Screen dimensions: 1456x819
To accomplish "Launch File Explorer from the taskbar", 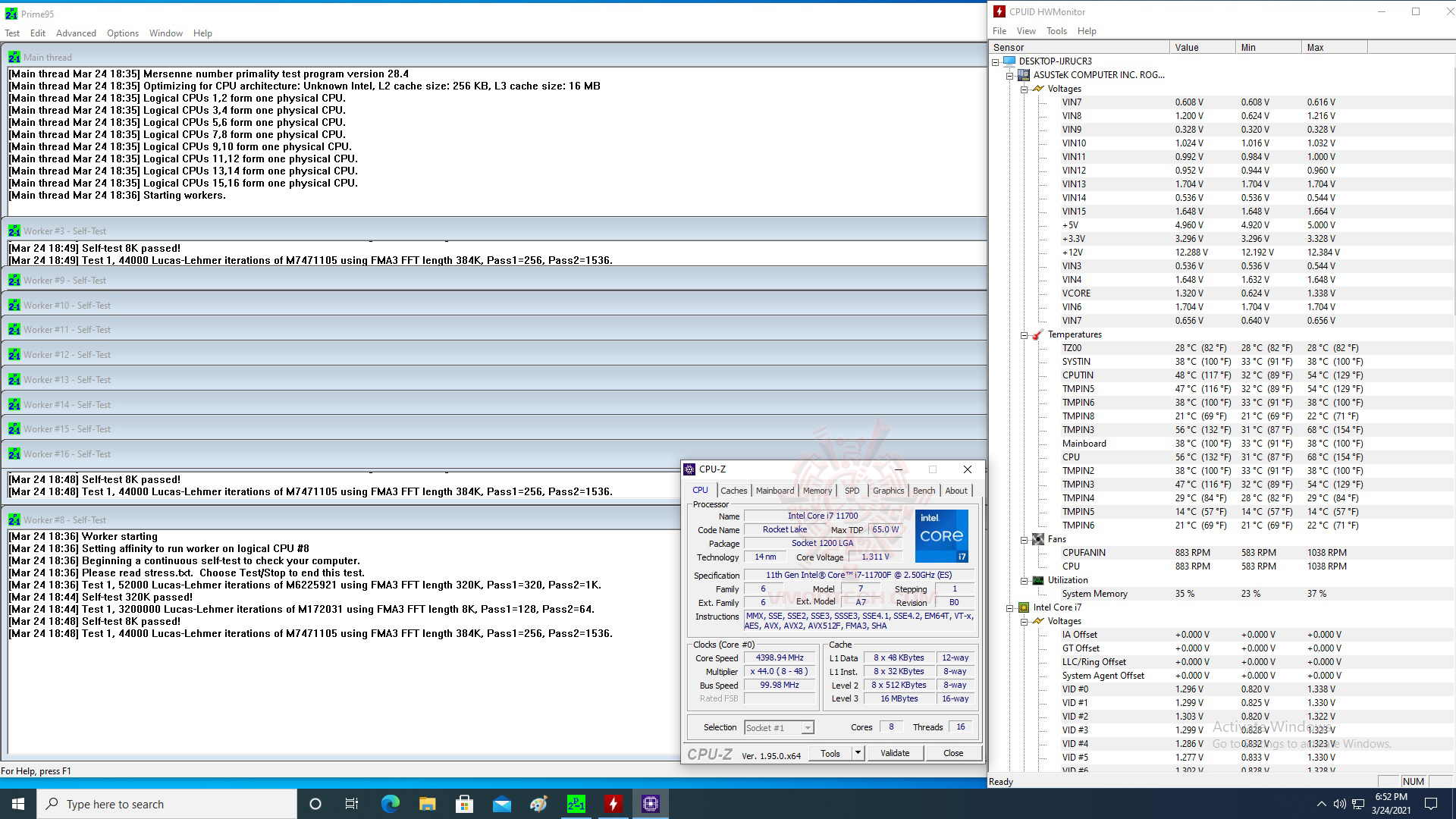I will pyautogui.click(x=427, y=804).
